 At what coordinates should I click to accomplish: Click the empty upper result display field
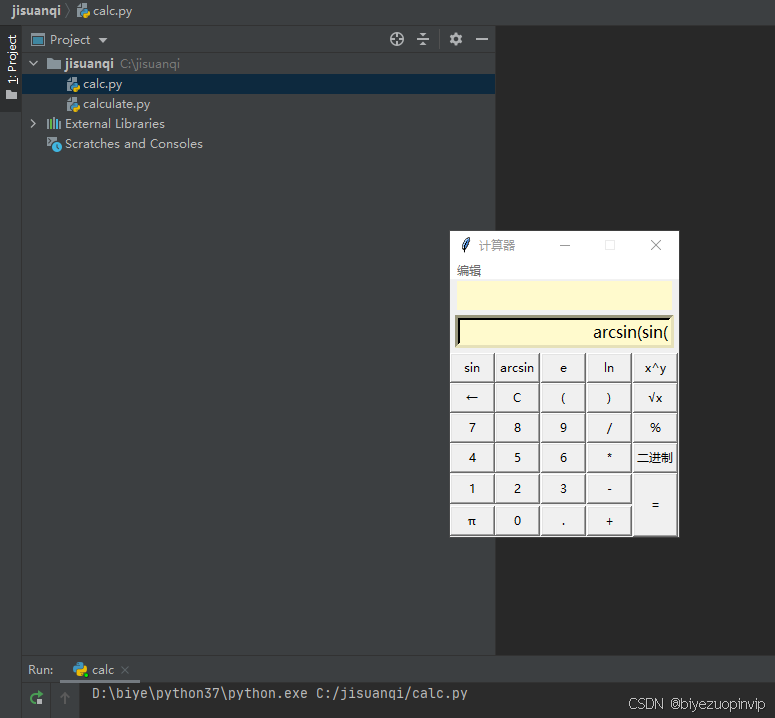pyautogui.click(x=564, y=295)
